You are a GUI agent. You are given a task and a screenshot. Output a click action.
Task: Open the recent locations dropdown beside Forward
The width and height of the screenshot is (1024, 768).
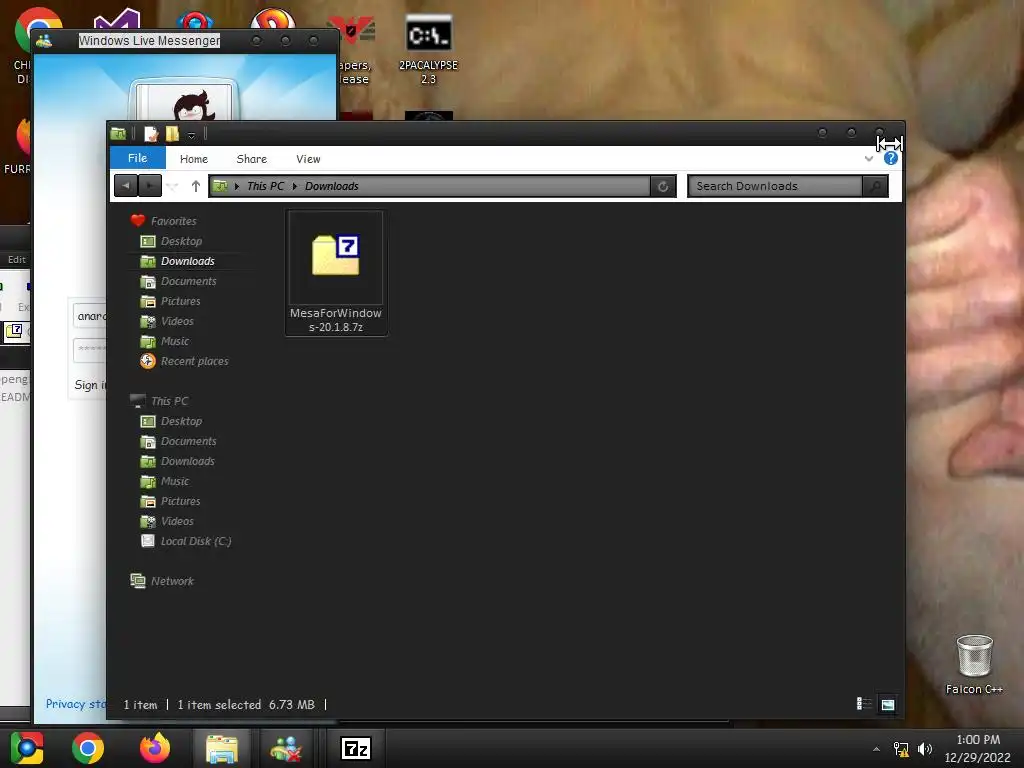pos(173,186)
